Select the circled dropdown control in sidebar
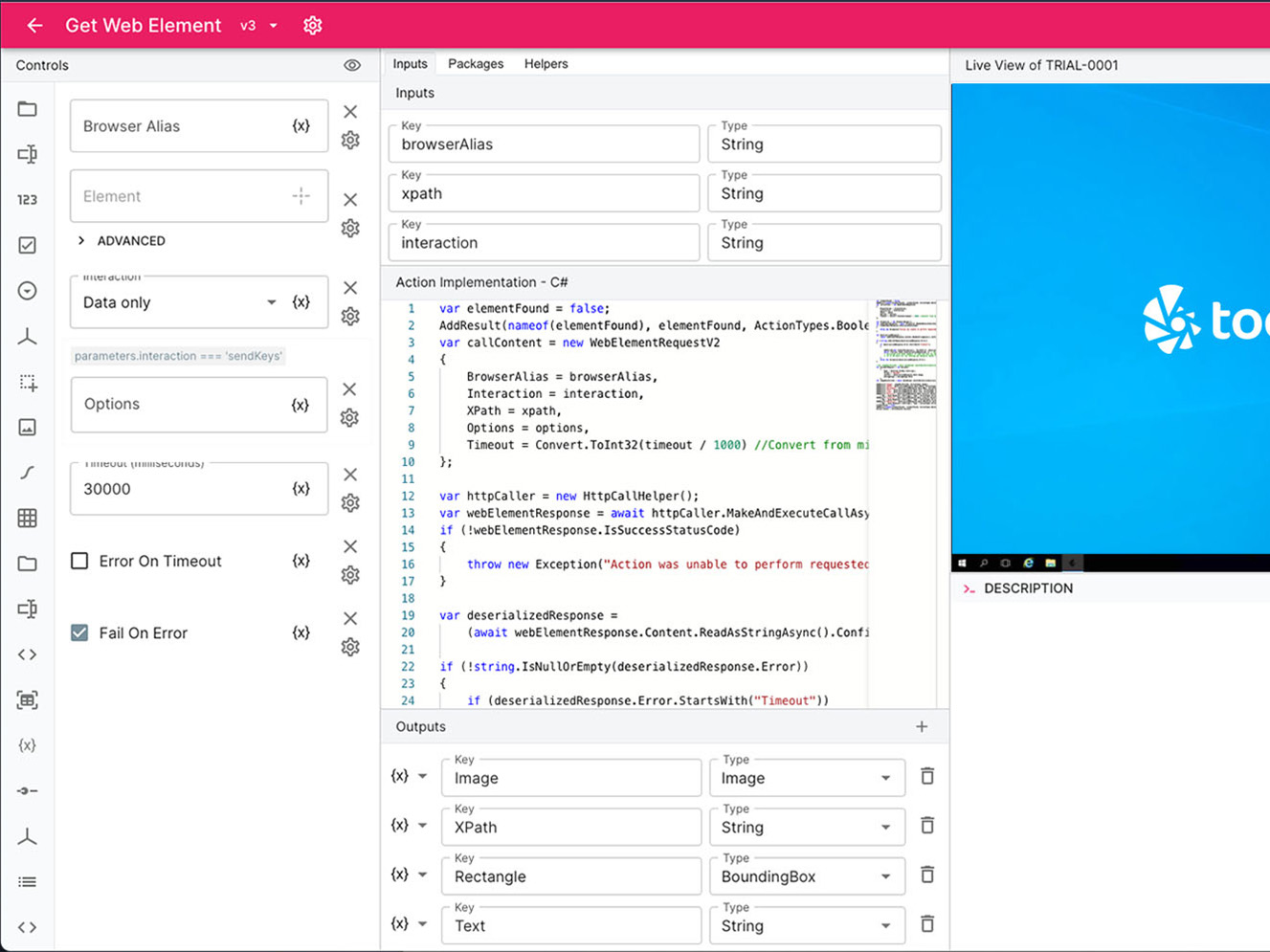Viewport: 1270px width, 952px height. pos(27,291)
